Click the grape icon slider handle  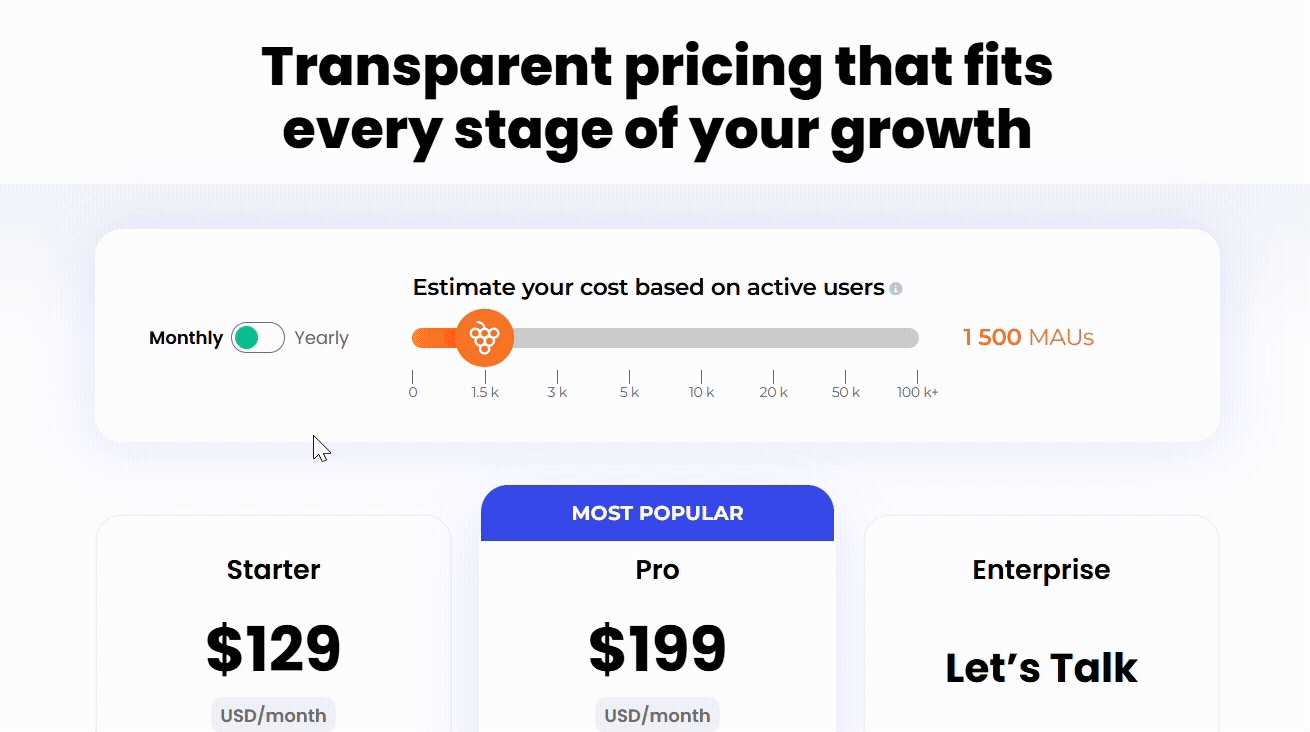(x=485, y=338)
